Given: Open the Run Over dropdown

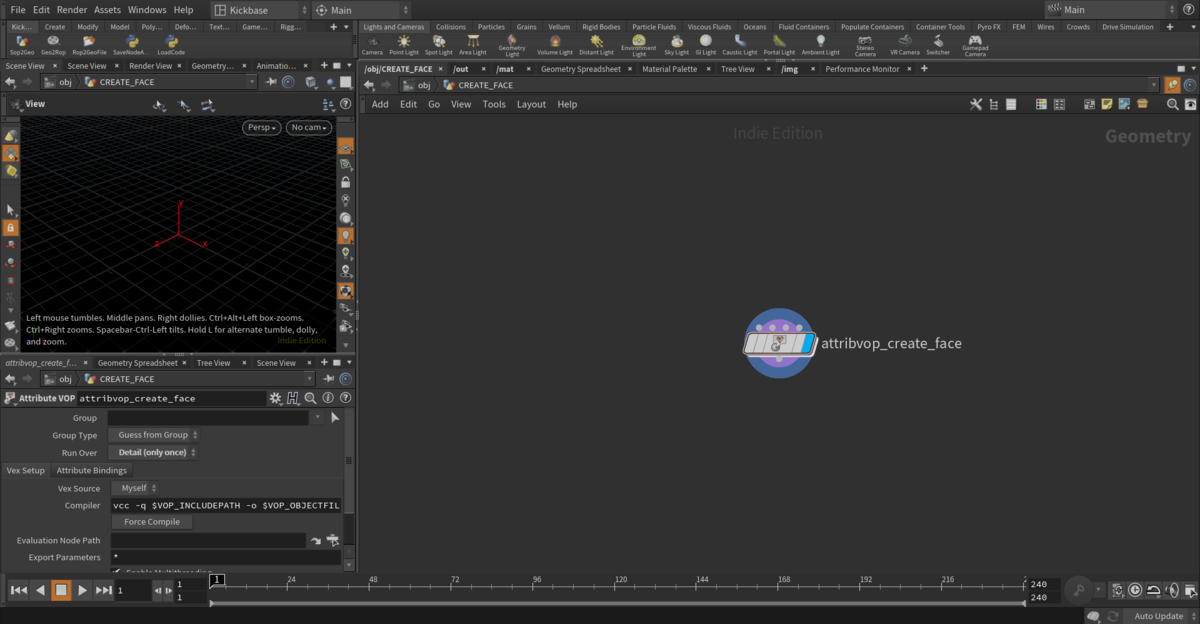Looking at the screenshot, I should pos(154,452).
